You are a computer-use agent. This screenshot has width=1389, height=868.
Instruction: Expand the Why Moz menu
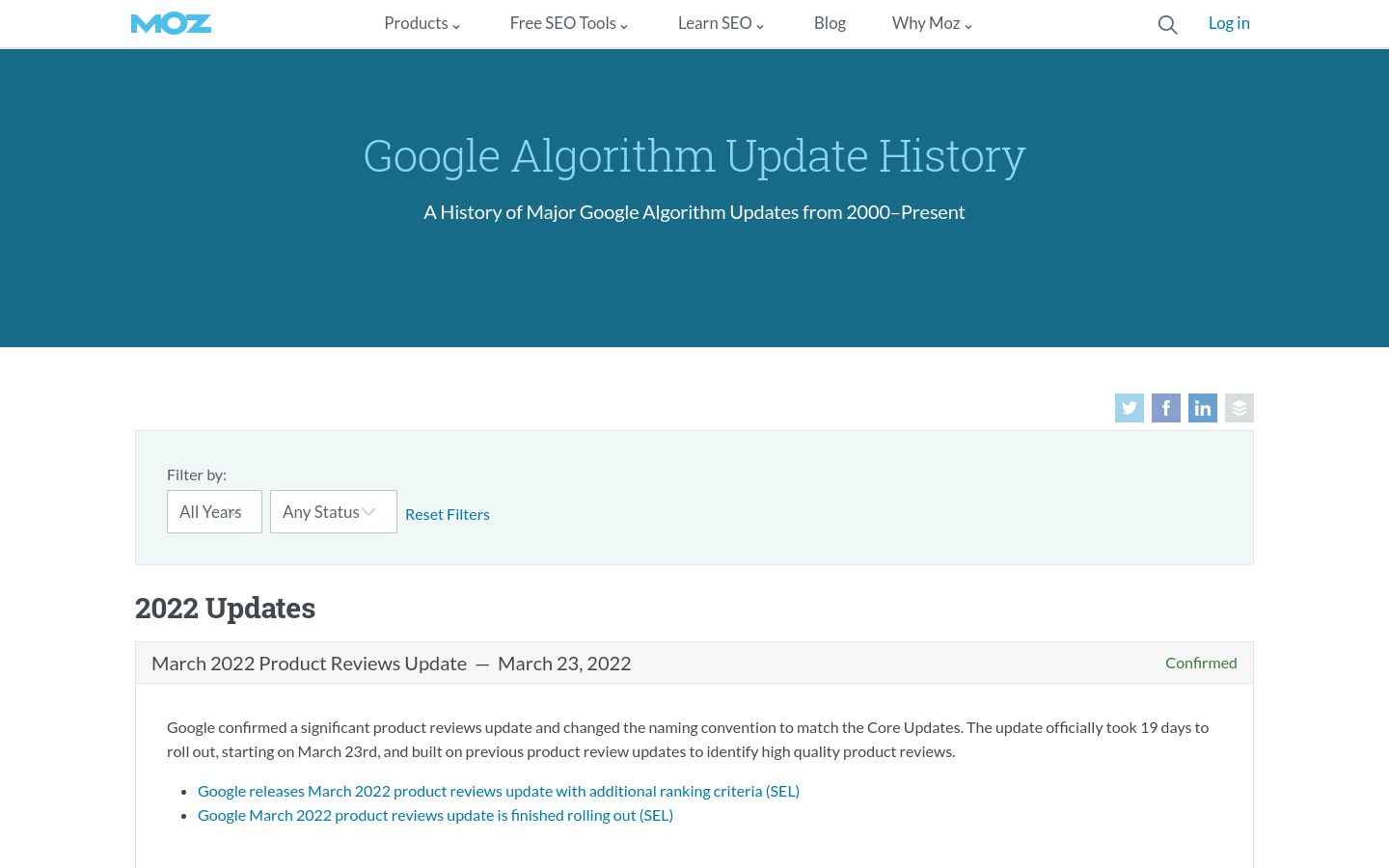click(x=932, y=23)
